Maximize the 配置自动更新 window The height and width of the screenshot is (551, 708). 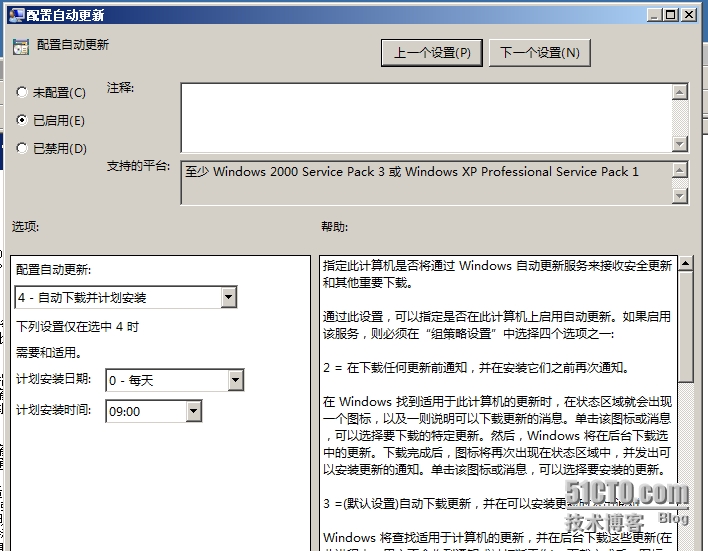pos(671,15)
